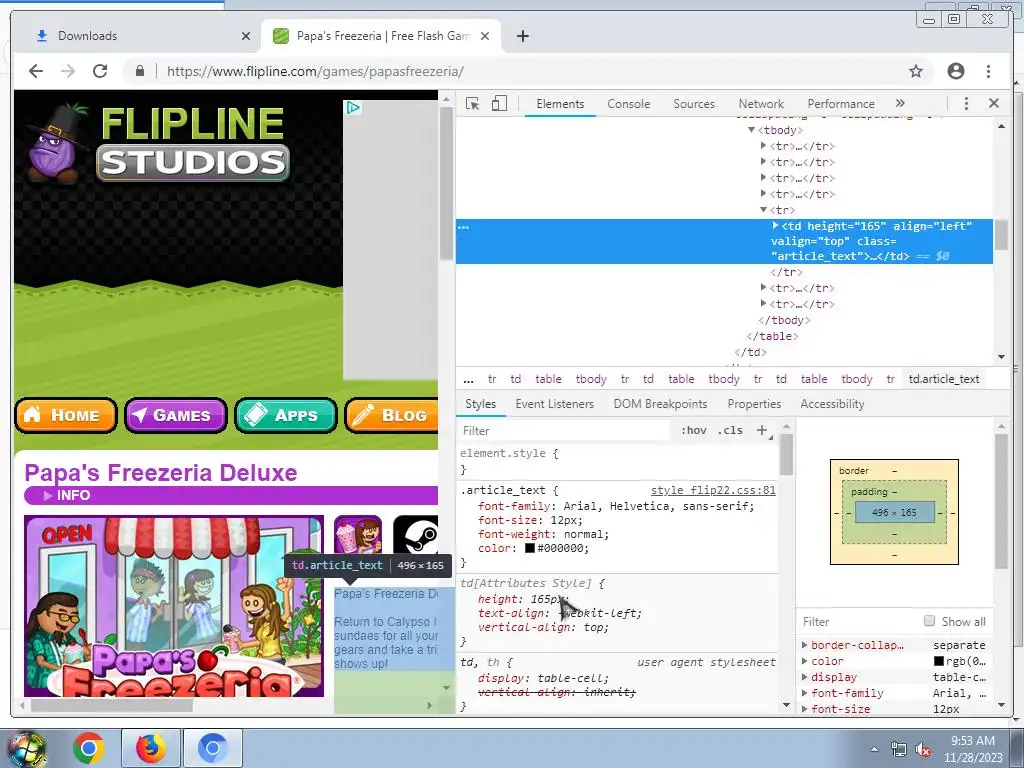
Task: Click the Freezeria app icon thumbnail
Action: pyautogui.click(x=358, y=535)
